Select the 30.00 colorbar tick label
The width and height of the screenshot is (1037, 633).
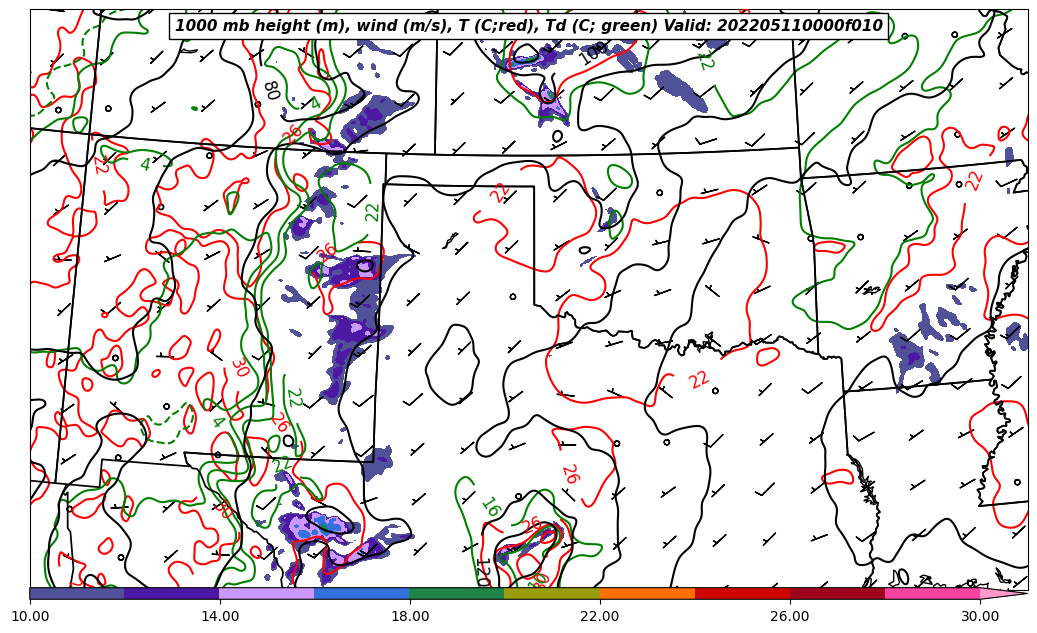coord(980,617)
